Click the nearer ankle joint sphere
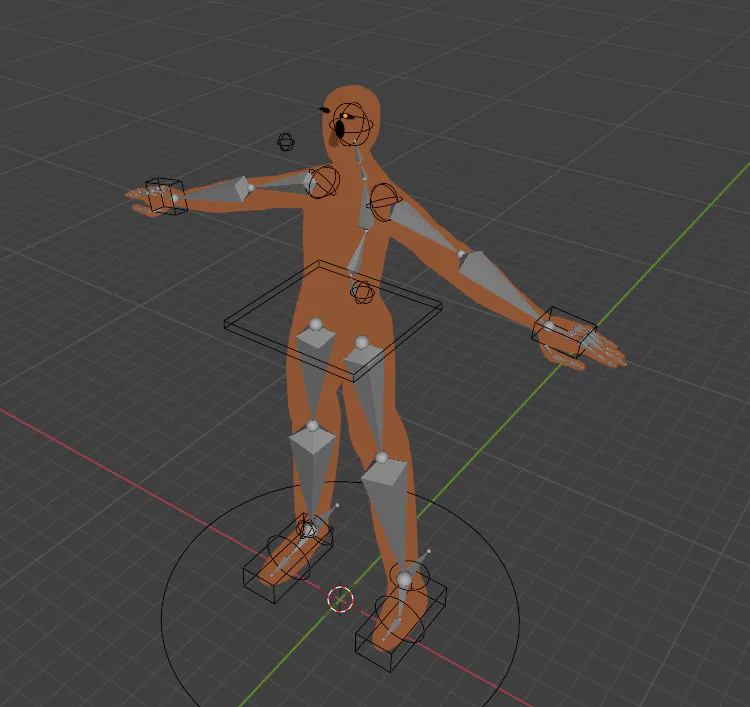Screen dimensions: 750x707 click(x=405, y=580)
